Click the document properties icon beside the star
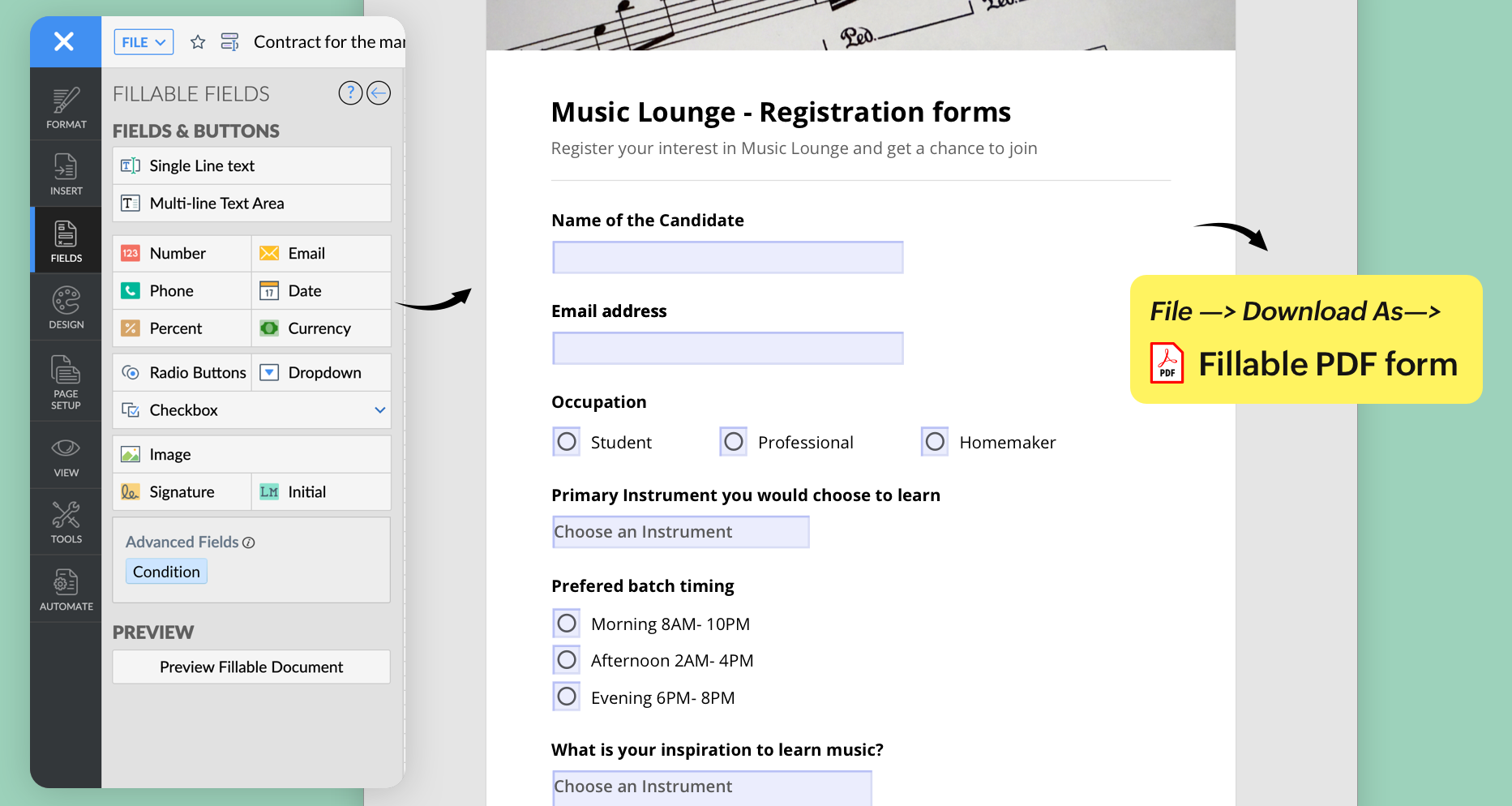This screenshot has width=1512, height=806. (x=229, y=42)
